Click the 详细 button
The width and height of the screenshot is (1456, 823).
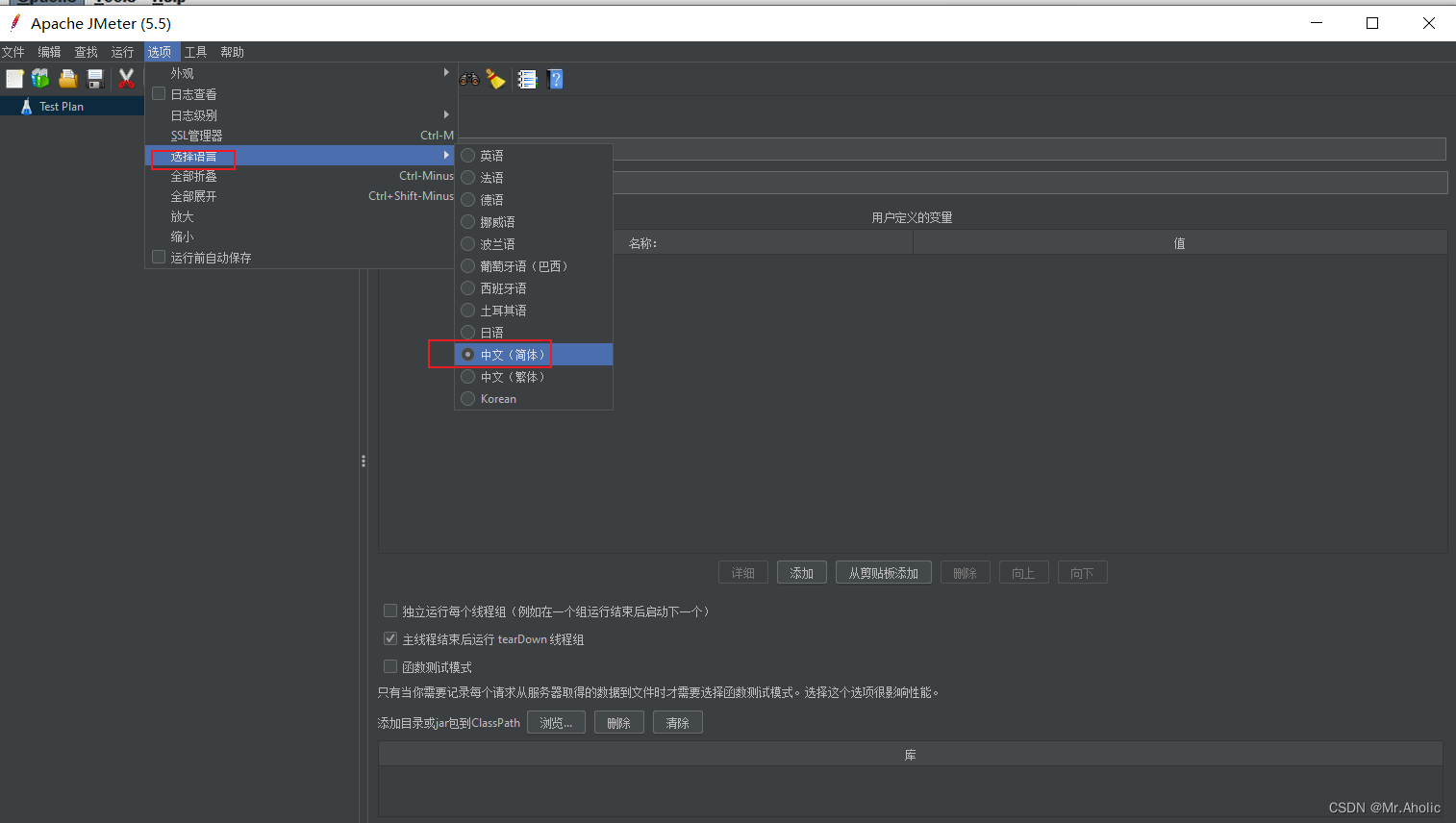[x=743, y=573]
